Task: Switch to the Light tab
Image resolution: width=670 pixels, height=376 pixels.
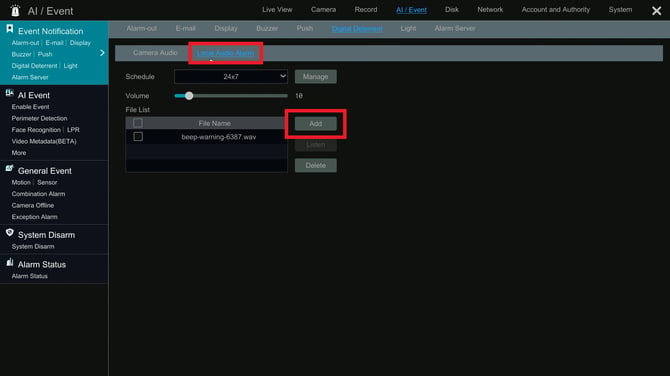Action: 408,28
